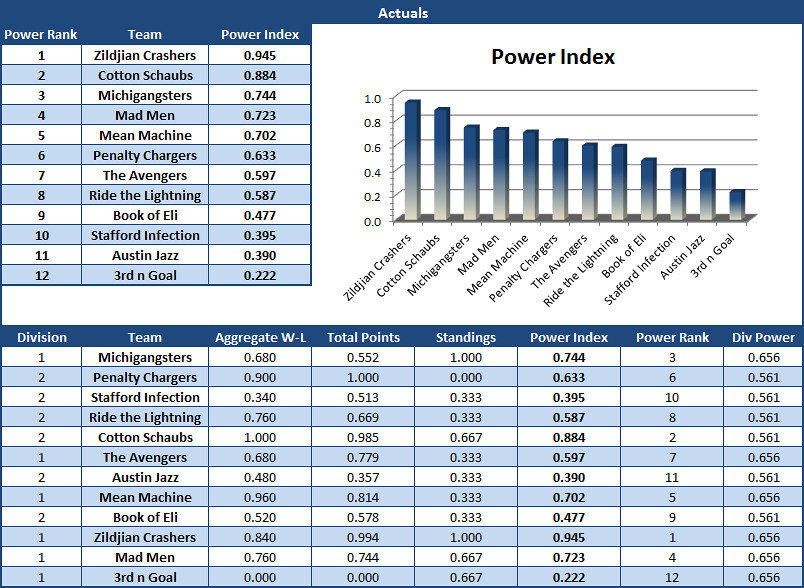Select the 'Power Index' chart title
804x588 pixels.
553,57
